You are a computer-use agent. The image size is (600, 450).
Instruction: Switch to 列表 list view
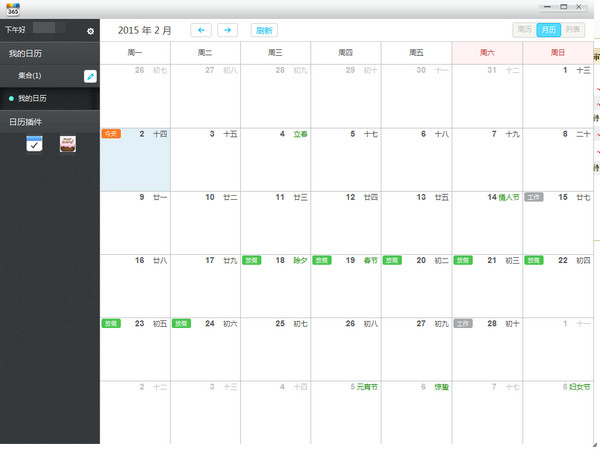pyautogui.click(x=573, y=30)
